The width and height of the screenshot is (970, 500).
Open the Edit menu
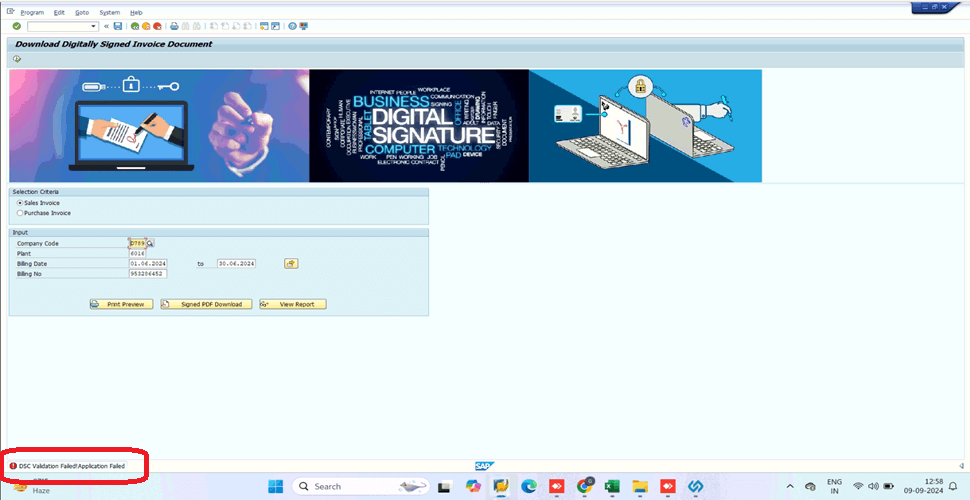click(59, 12)
